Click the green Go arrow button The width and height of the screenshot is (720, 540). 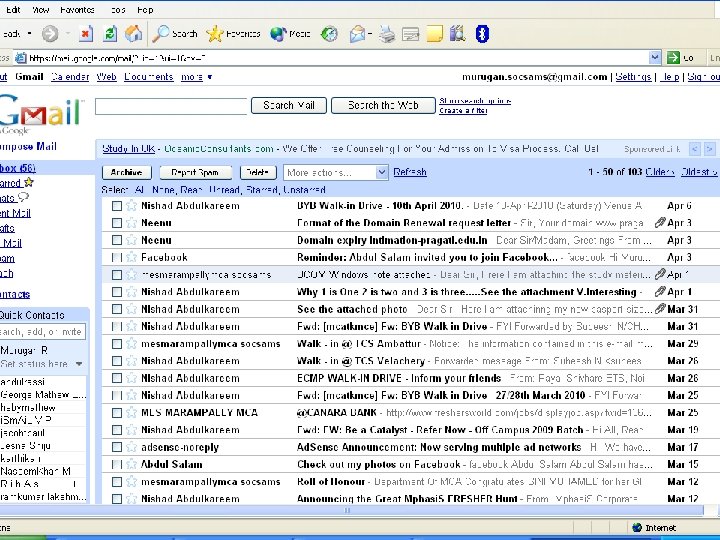click(x=673, y=58)
